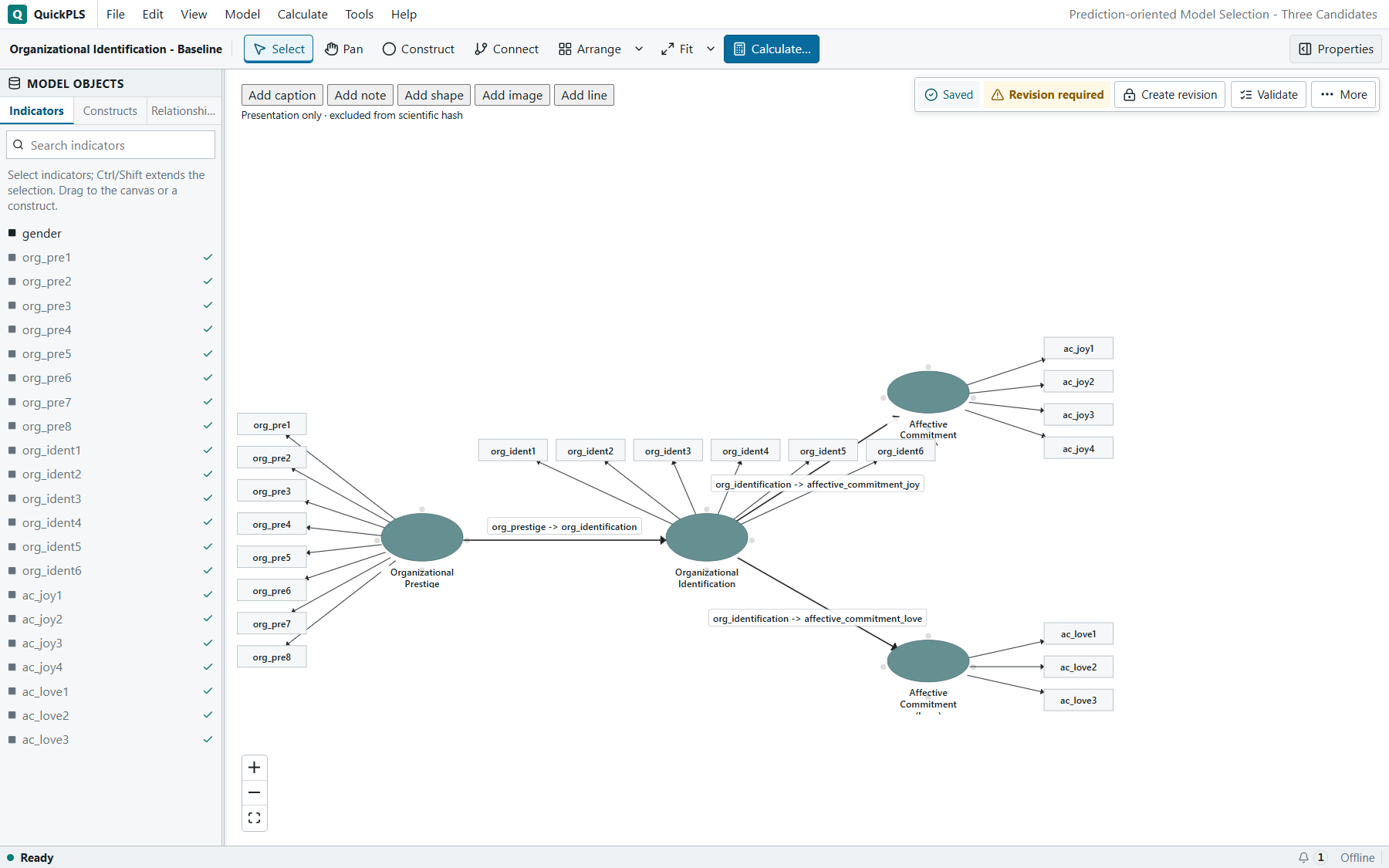Open the More options menu
1389x868 pixels.
click(x=1343, y=95)
